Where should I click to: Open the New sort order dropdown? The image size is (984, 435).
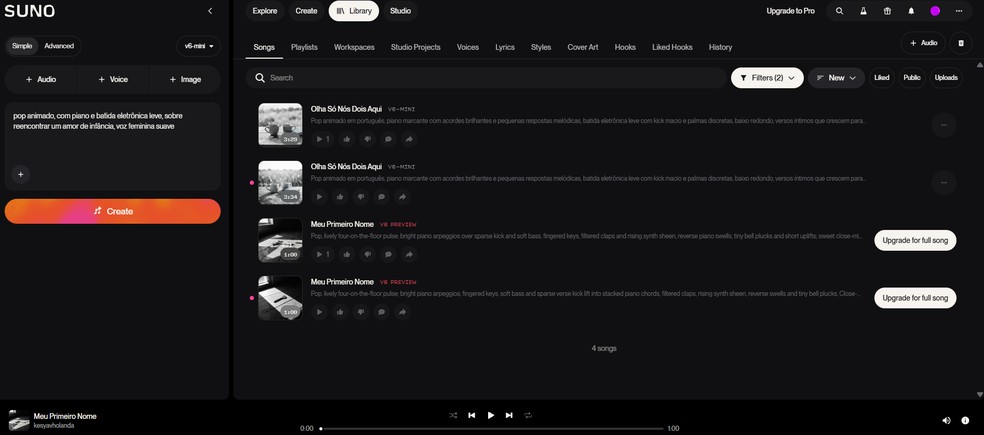pyautogui.click(x=836, y=78)
